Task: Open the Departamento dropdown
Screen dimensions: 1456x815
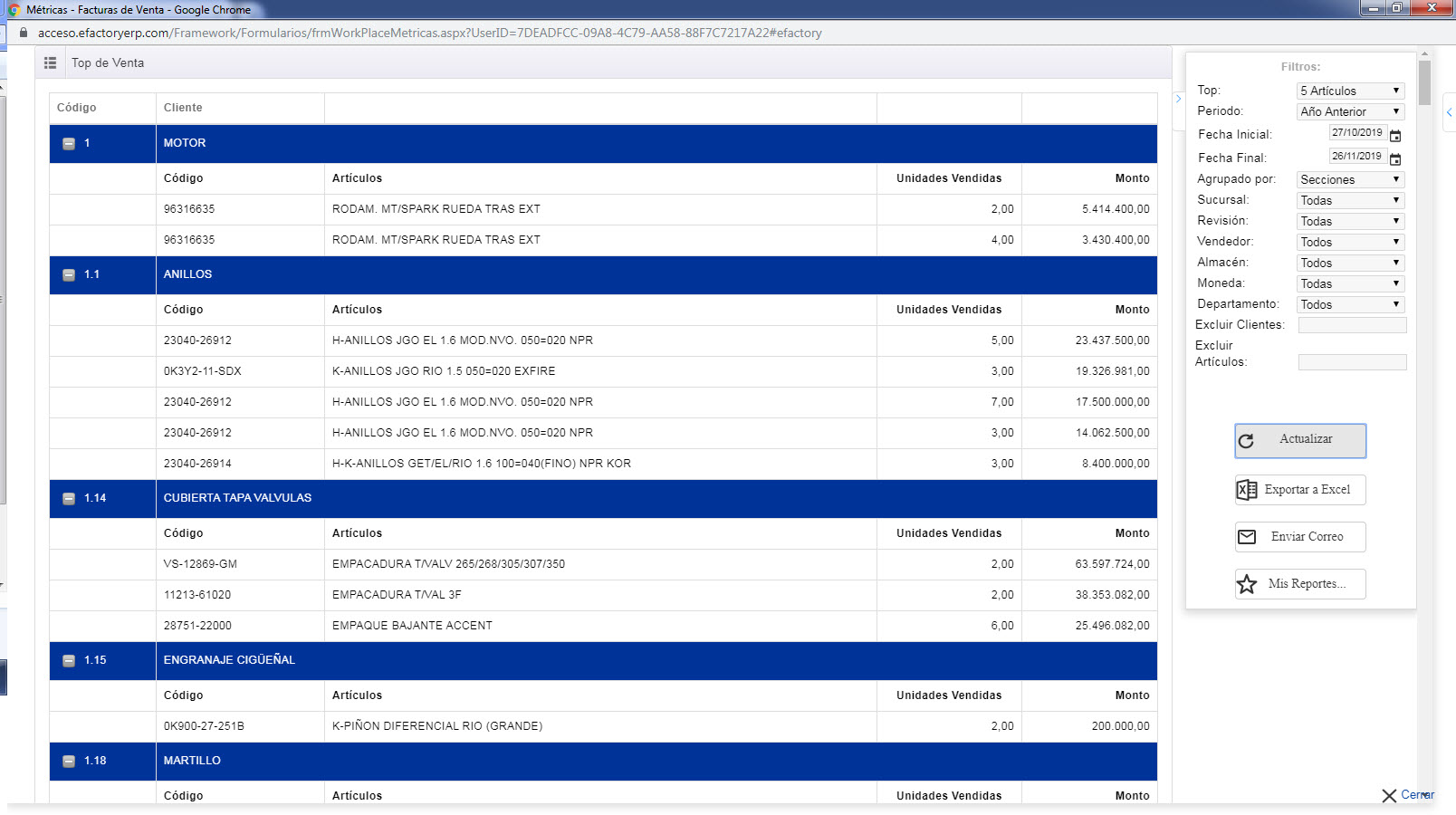Action: click(1350, 304)
